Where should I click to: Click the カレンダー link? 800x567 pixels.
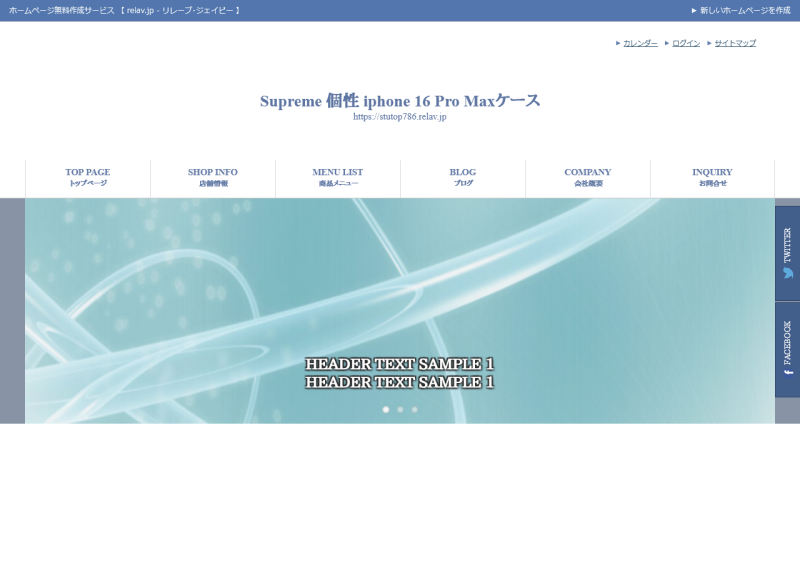[x=640, y=43]
